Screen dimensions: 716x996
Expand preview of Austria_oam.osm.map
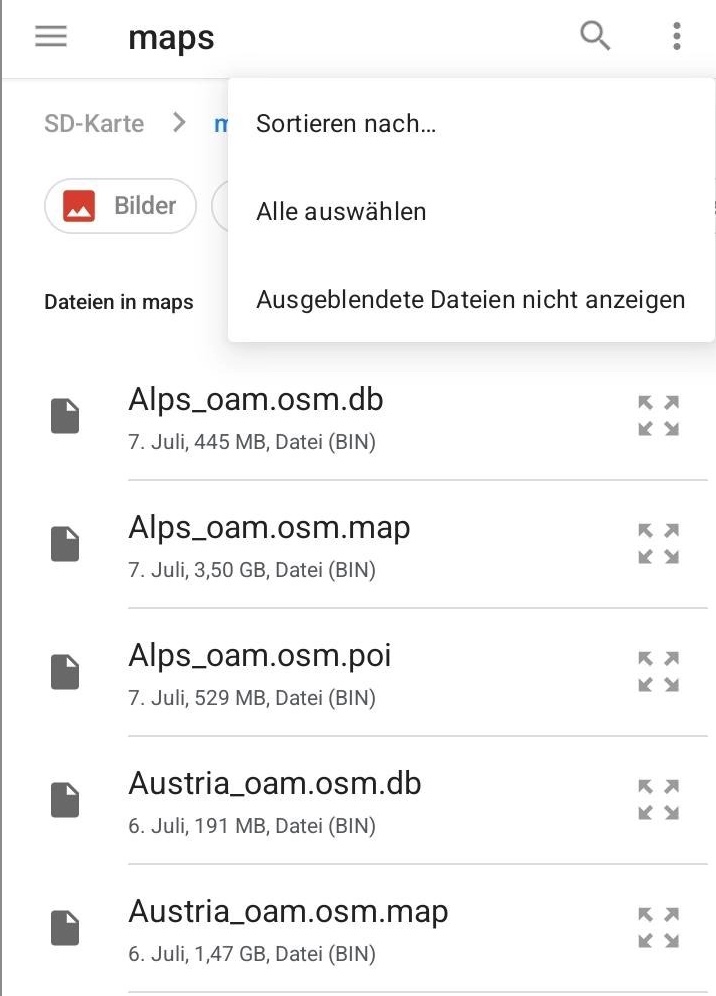(x=659, y=927)
